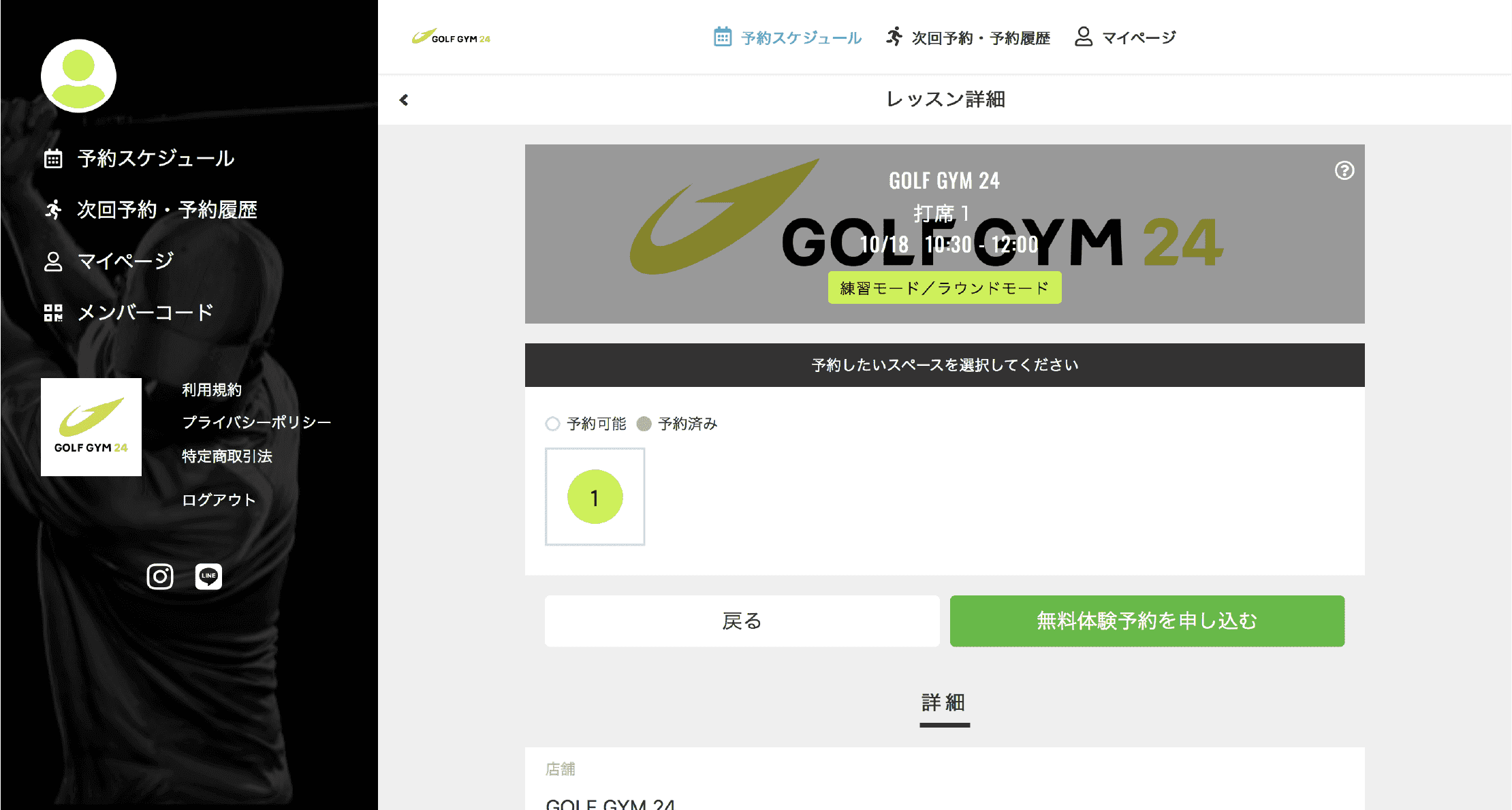Click the 打席 1 text on the banner
The height and width of the screenshot is (810, 1512).
click(942, 213)
